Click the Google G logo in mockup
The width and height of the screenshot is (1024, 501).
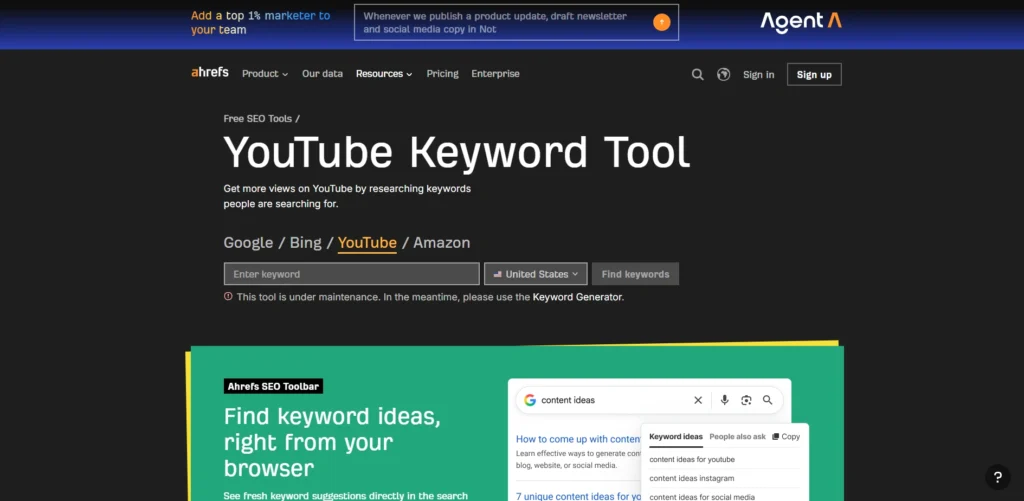coord(530,400)
